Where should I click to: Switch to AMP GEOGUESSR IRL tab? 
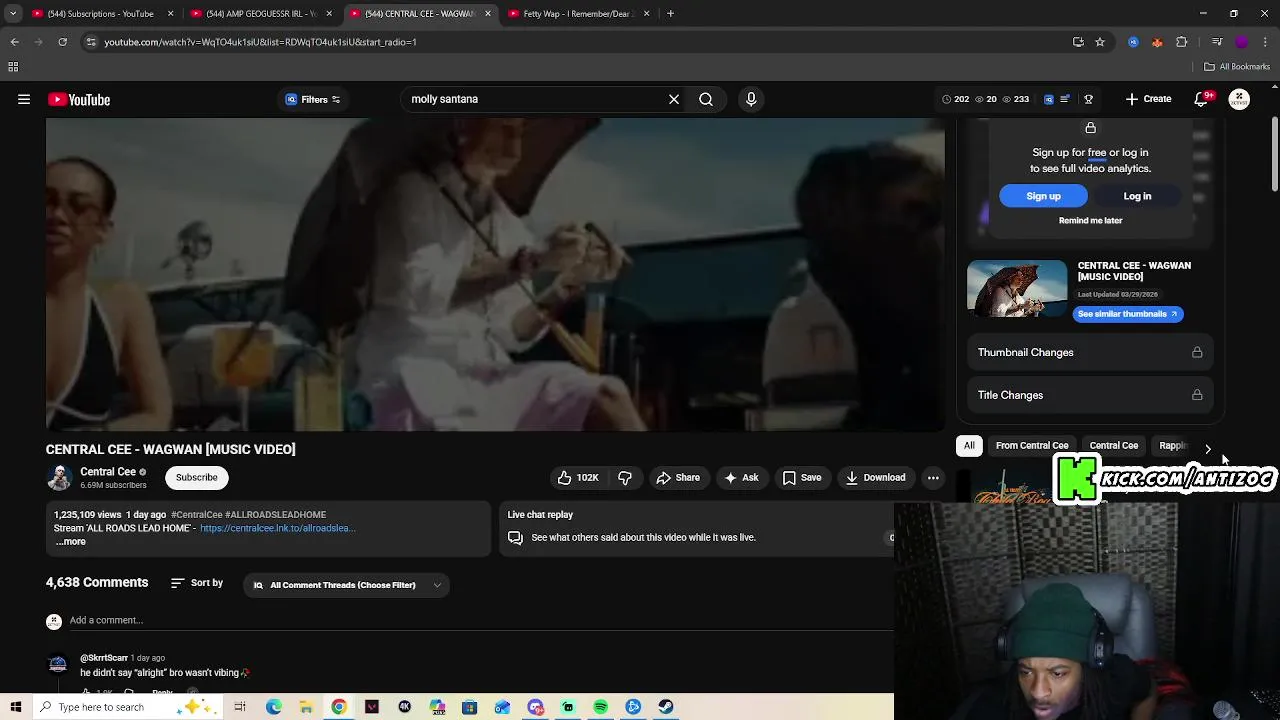pos(260,14)
